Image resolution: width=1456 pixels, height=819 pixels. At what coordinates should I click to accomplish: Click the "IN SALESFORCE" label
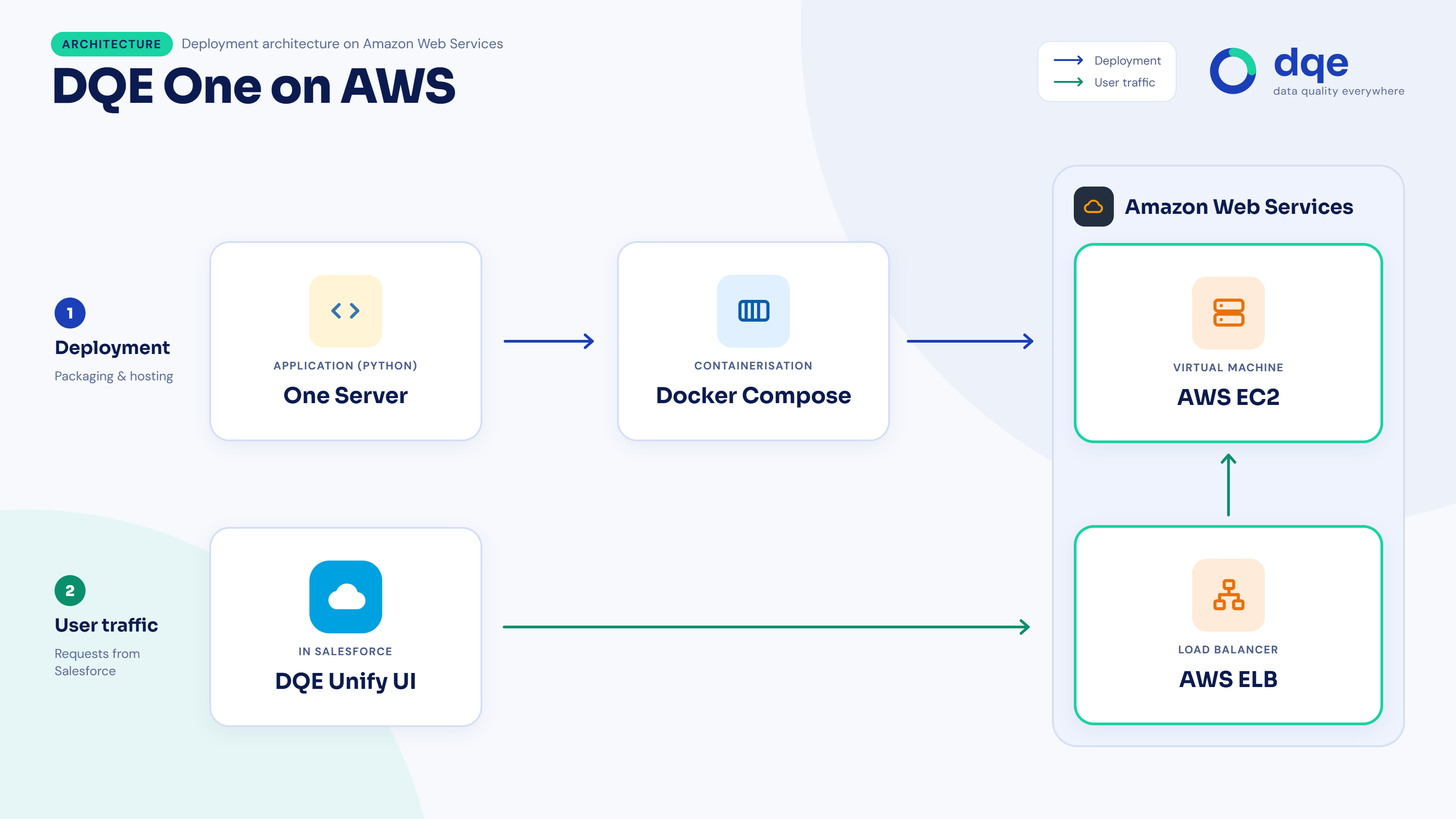[x=345, y=652]
